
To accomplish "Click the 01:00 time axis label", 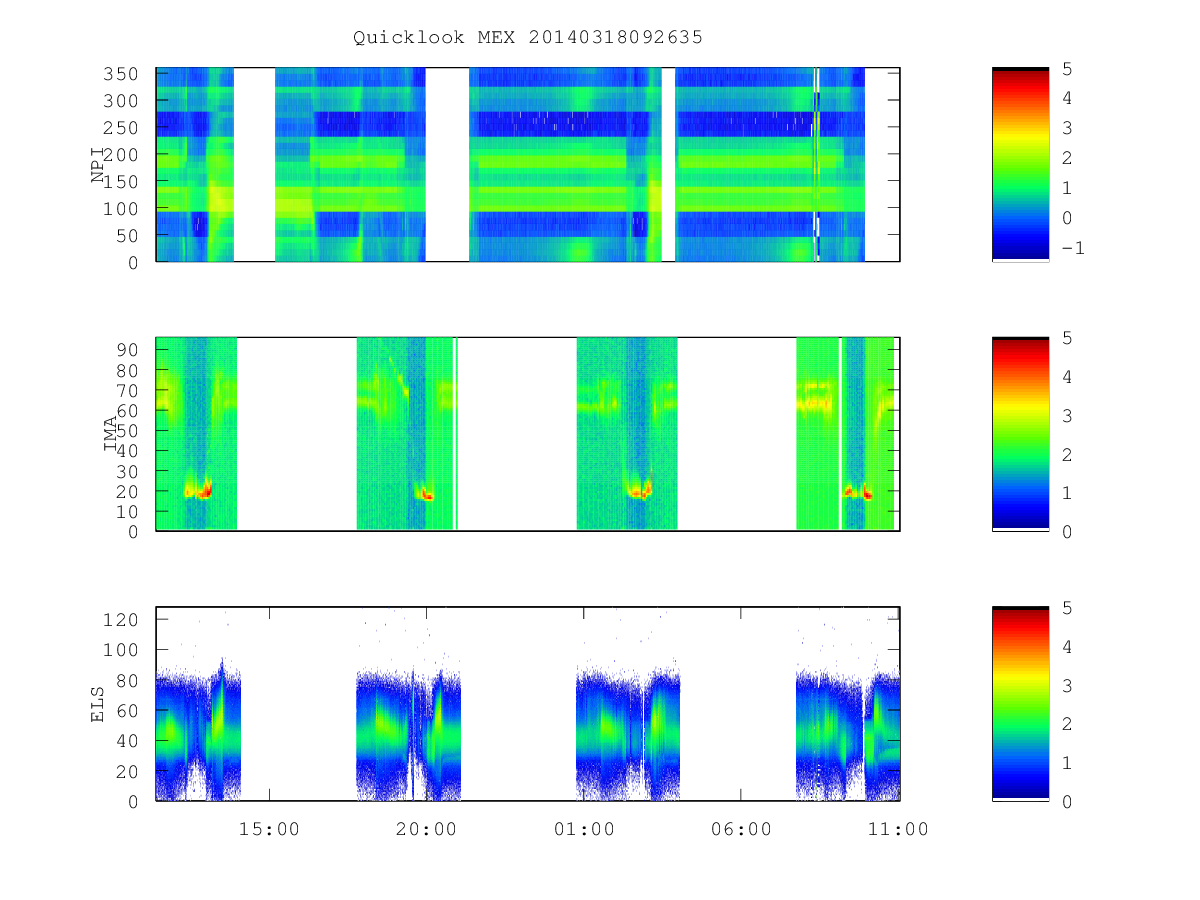I will [585, 829].
